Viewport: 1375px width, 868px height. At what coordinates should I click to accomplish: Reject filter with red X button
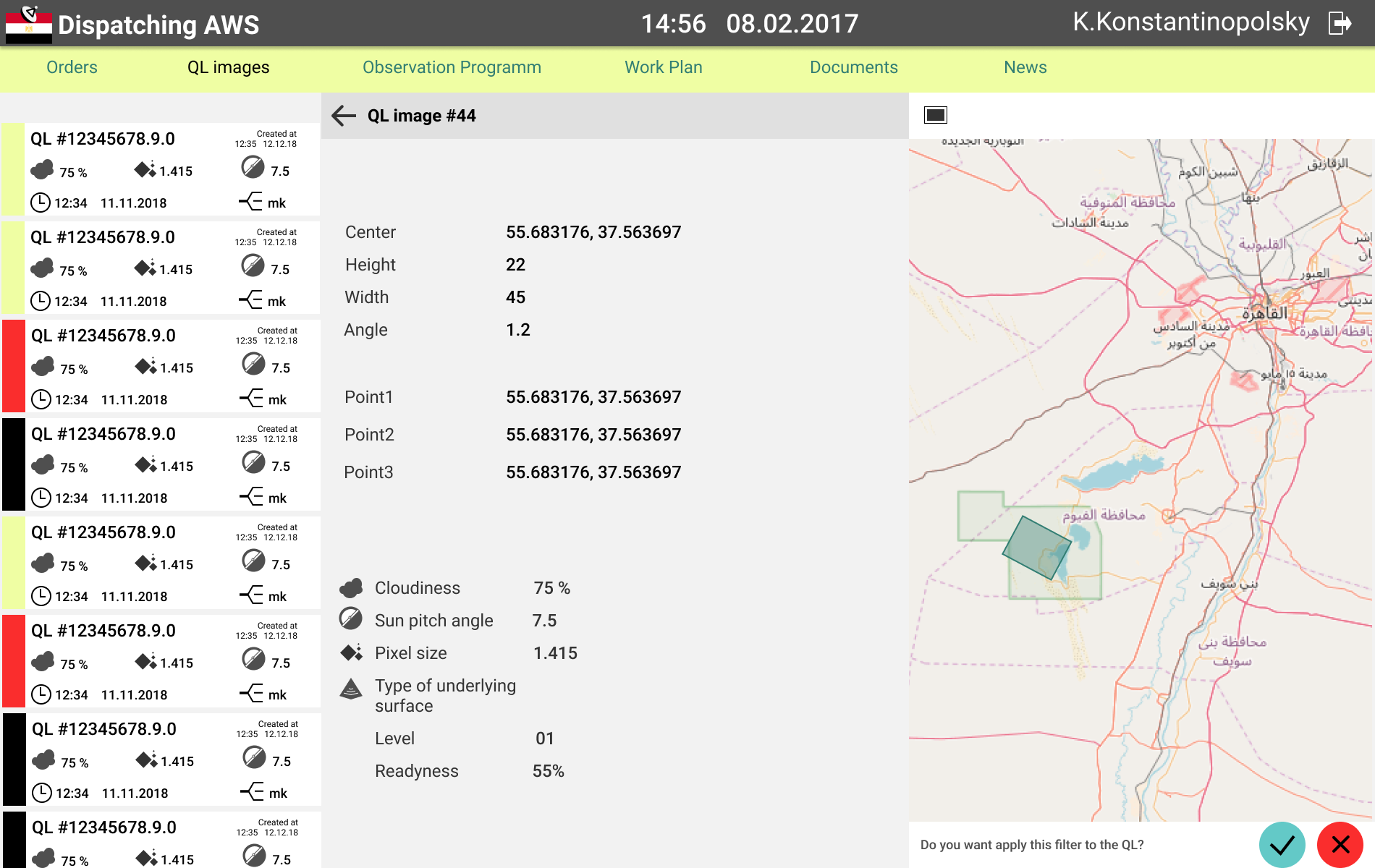pyautogui.click(x=1340, y=845)
